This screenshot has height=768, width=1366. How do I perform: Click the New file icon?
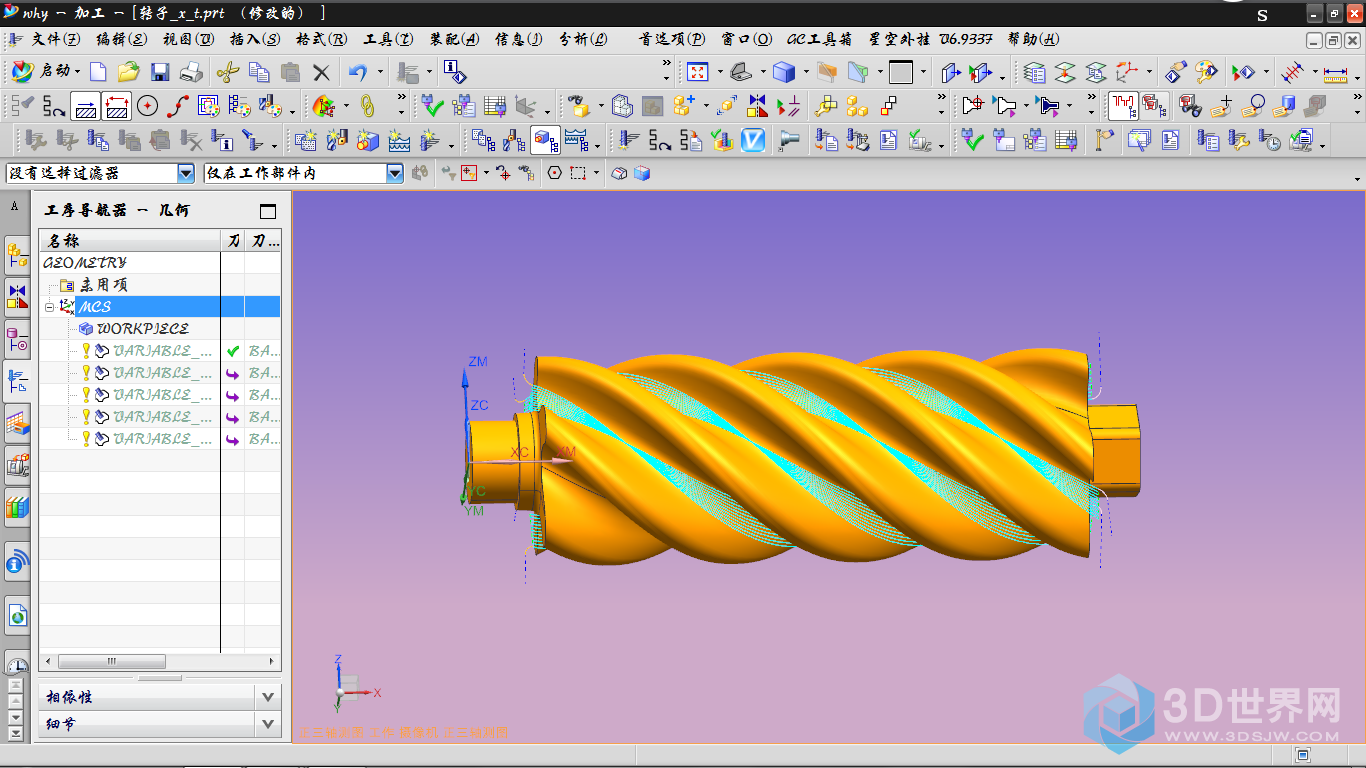coord(98,72)
